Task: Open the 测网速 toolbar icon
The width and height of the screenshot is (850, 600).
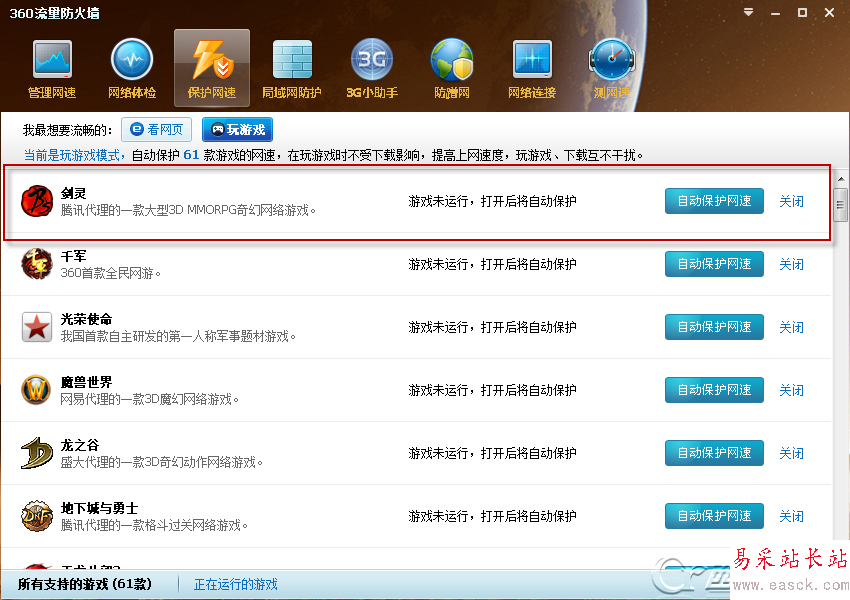Action: tap(611, 69)
